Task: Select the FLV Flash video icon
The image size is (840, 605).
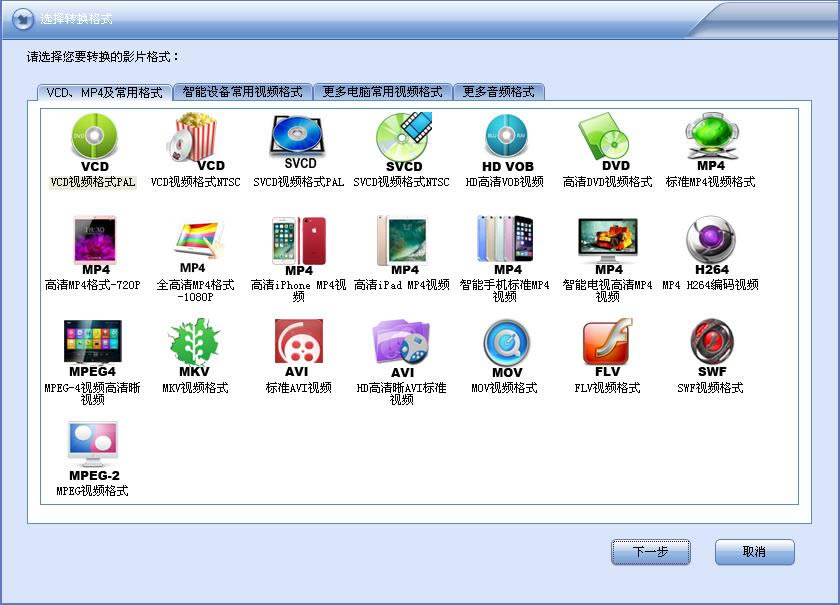Action: [608, 348]
